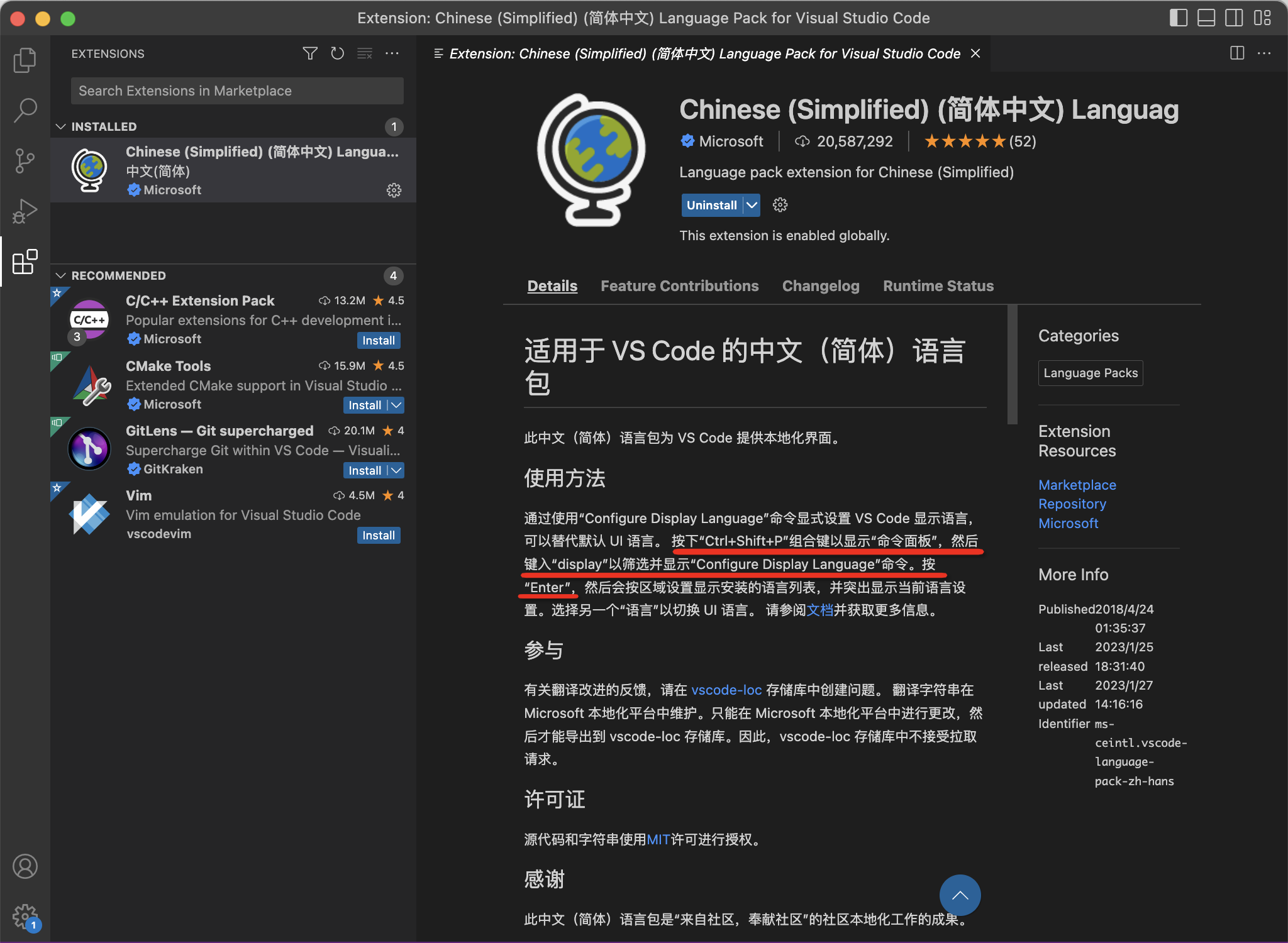Open the 文档 documentation link

(x=819, y=610)
